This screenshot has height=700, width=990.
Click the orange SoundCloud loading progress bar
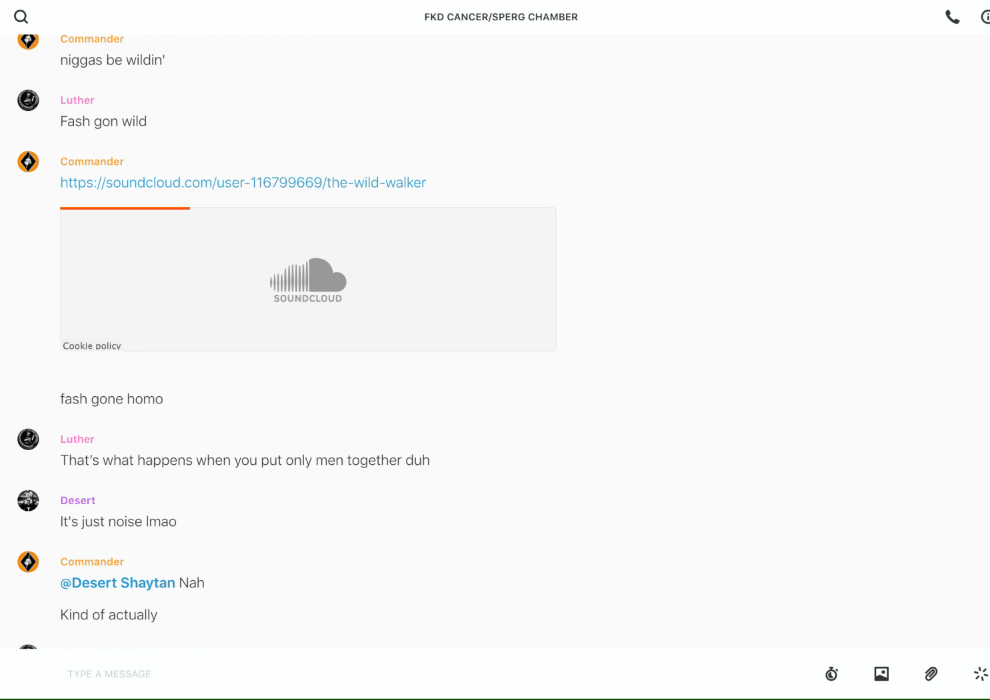pyautogui.click(x=125, y=208)
